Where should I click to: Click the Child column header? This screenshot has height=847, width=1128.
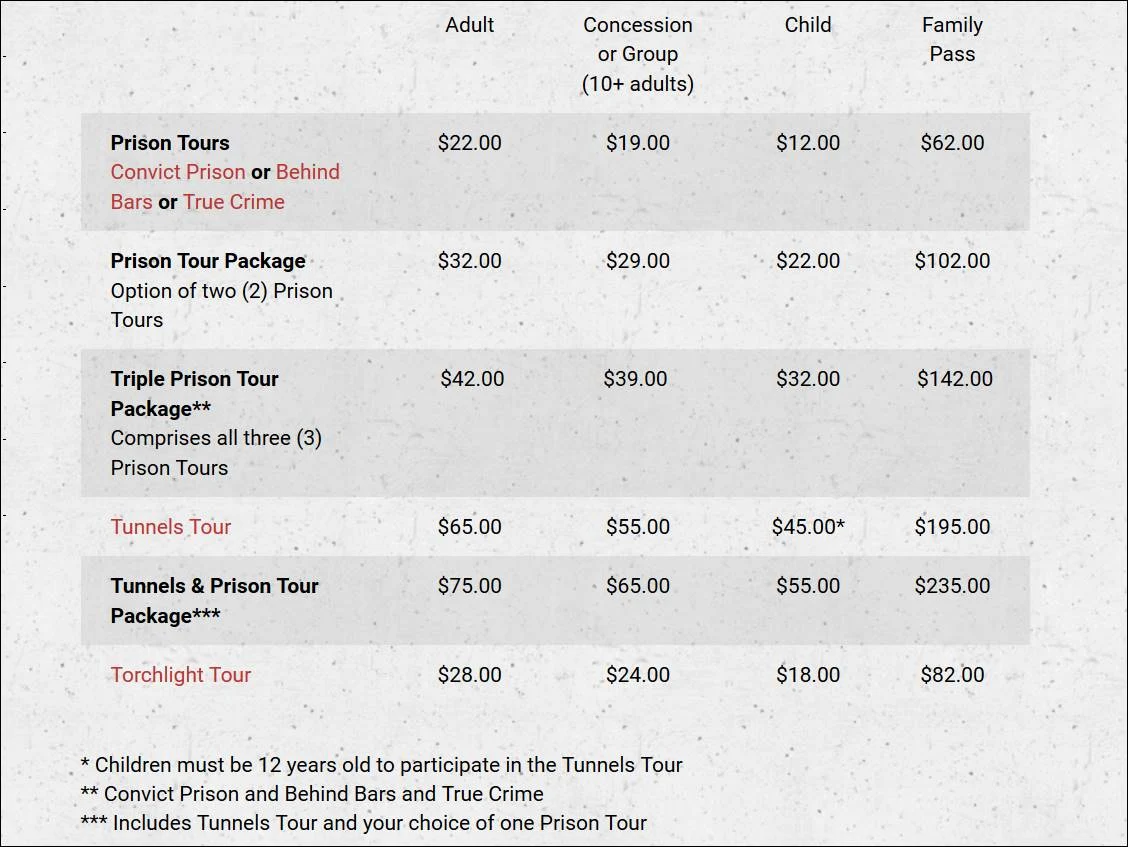coord(808,25)
